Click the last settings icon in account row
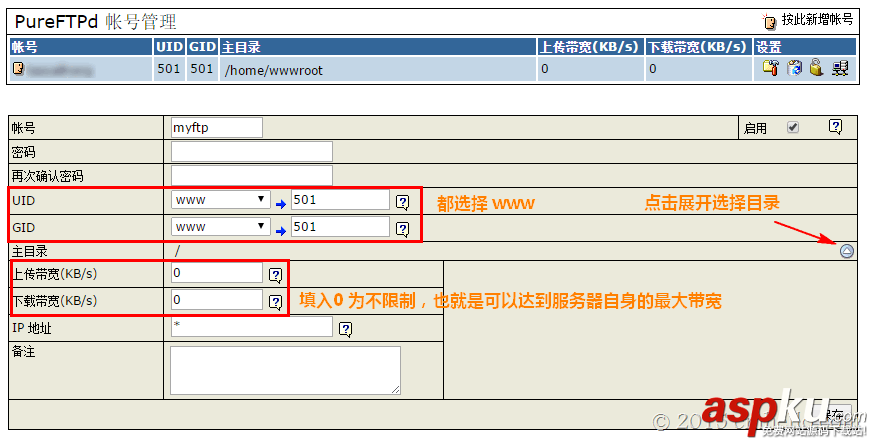This screenshot has width=872, height=443. (x=840, y=68)
